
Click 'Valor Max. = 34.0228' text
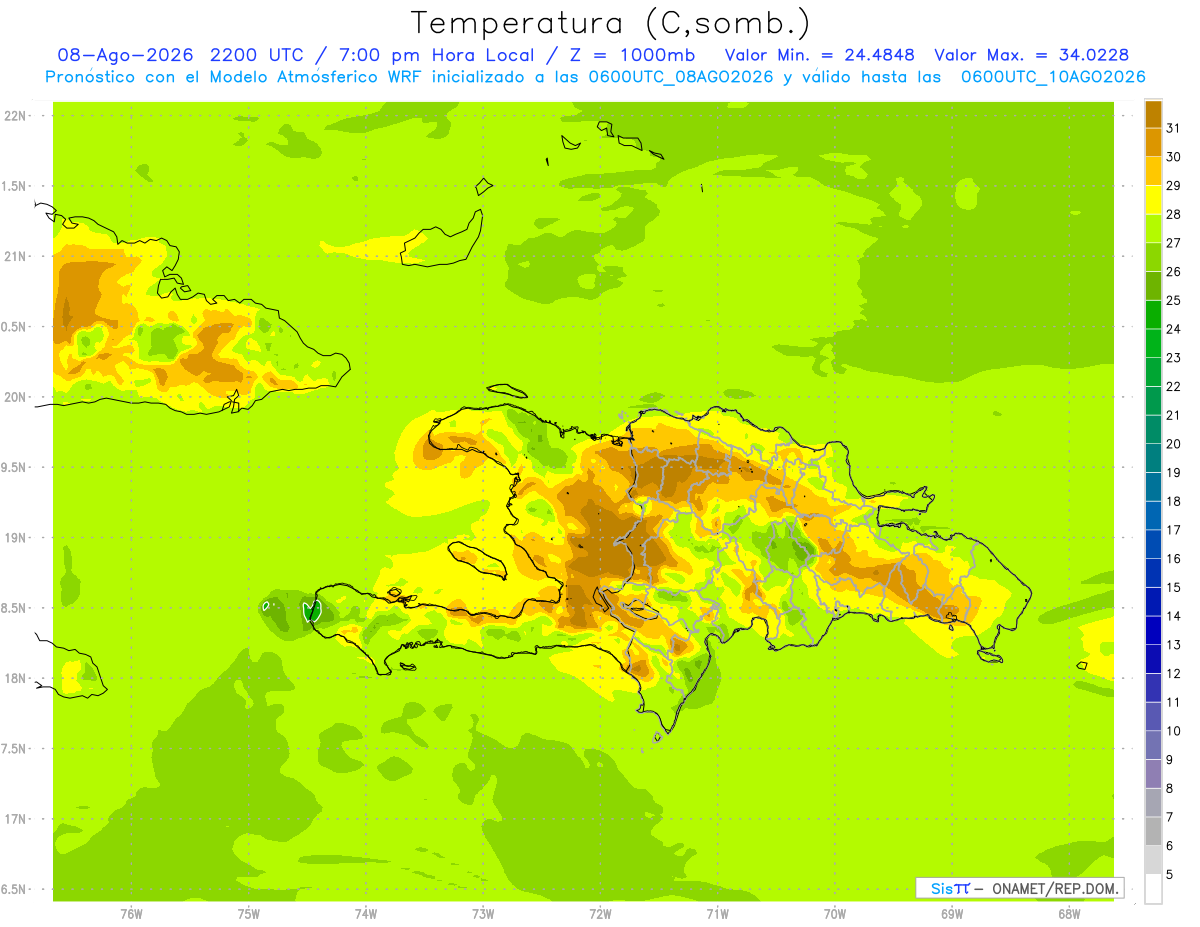point(1032,55)
